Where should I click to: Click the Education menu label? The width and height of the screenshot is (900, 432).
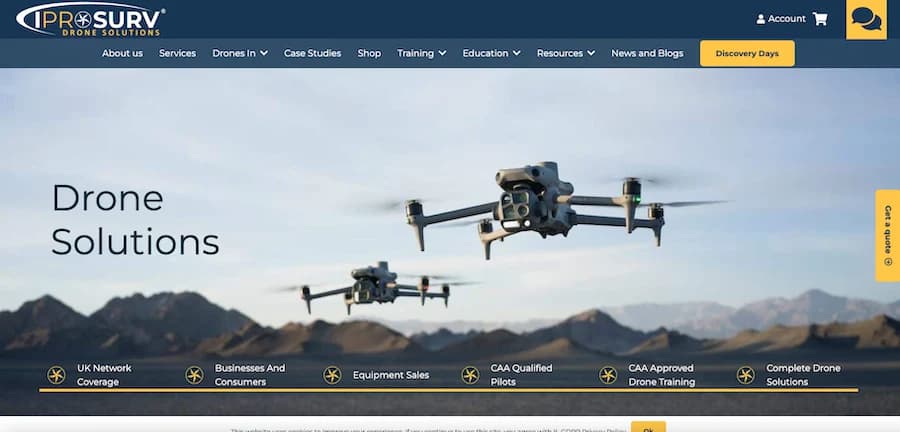tap(485, 53)
